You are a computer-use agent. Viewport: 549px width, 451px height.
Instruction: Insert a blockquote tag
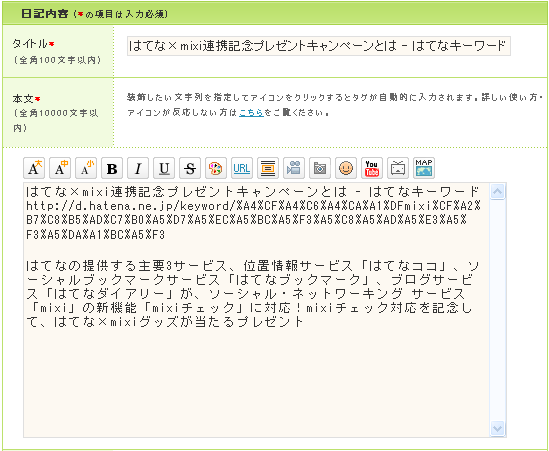268,168
